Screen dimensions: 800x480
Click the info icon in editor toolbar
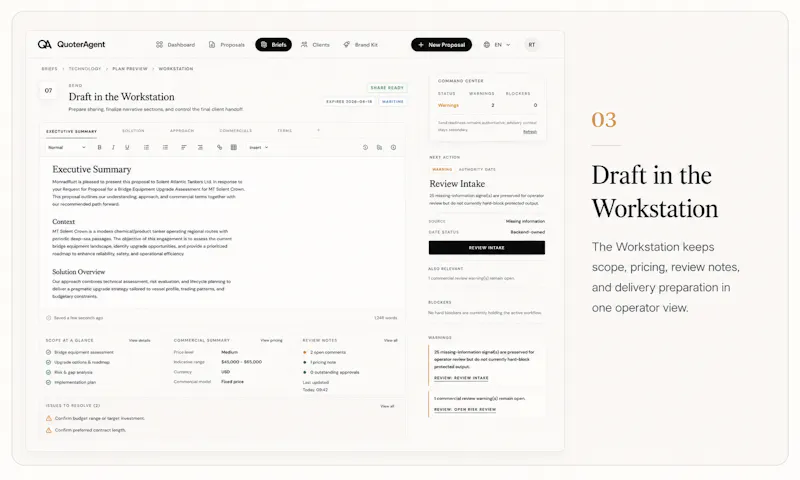click(393, 147)
